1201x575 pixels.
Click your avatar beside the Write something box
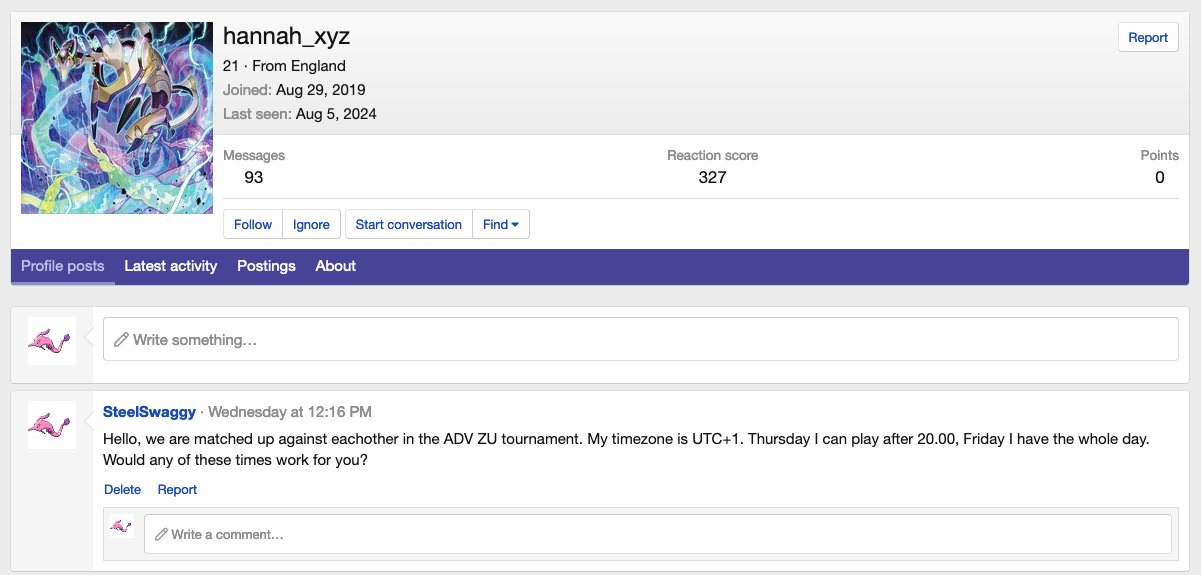point(52,341)
